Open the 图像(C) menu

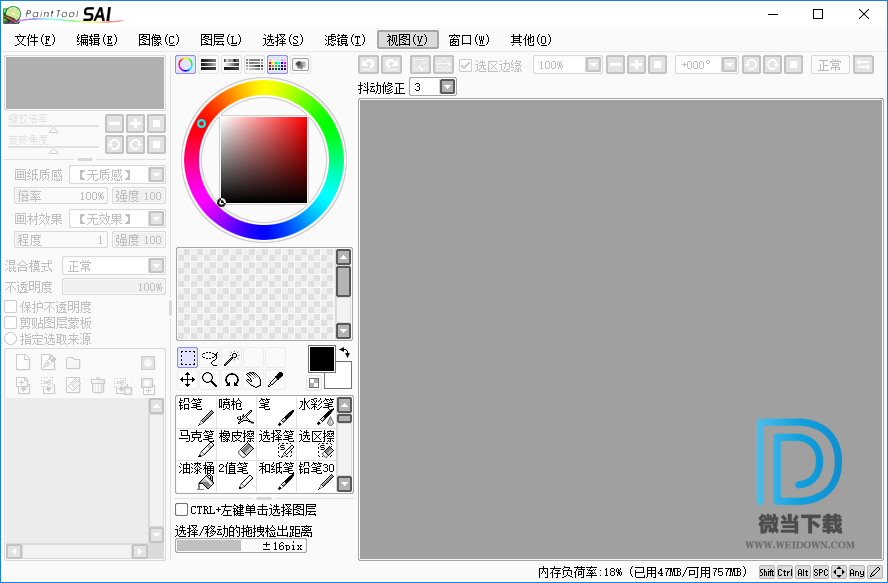[159, 40]
